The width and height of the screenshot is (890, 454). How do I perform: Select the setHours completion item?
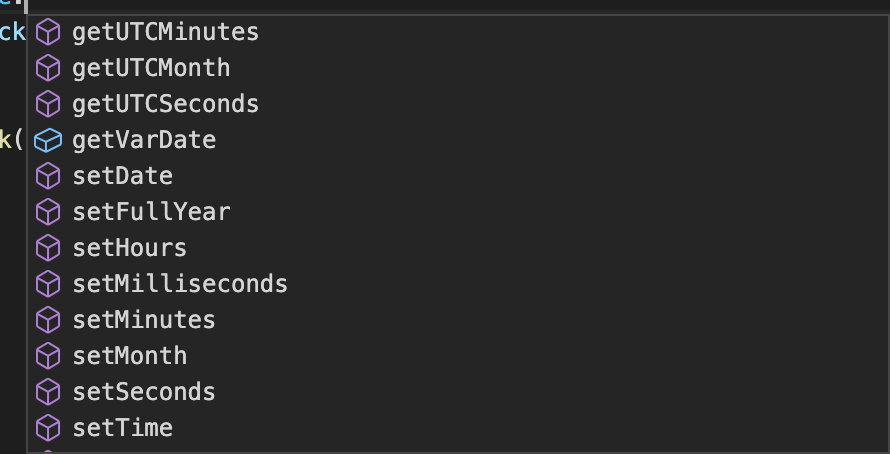coord(458,248)
